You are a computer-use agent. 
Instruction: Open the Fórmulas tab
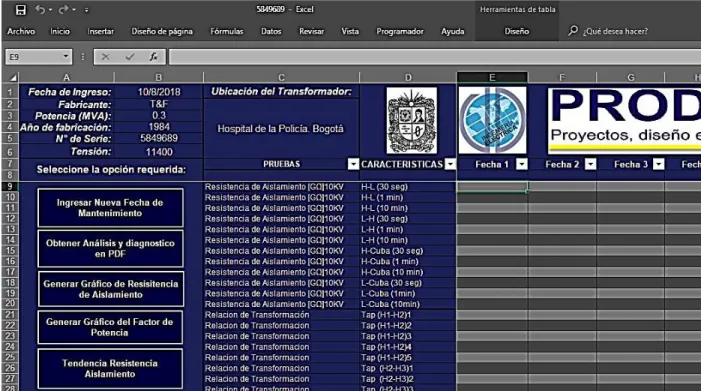[227, 31]
